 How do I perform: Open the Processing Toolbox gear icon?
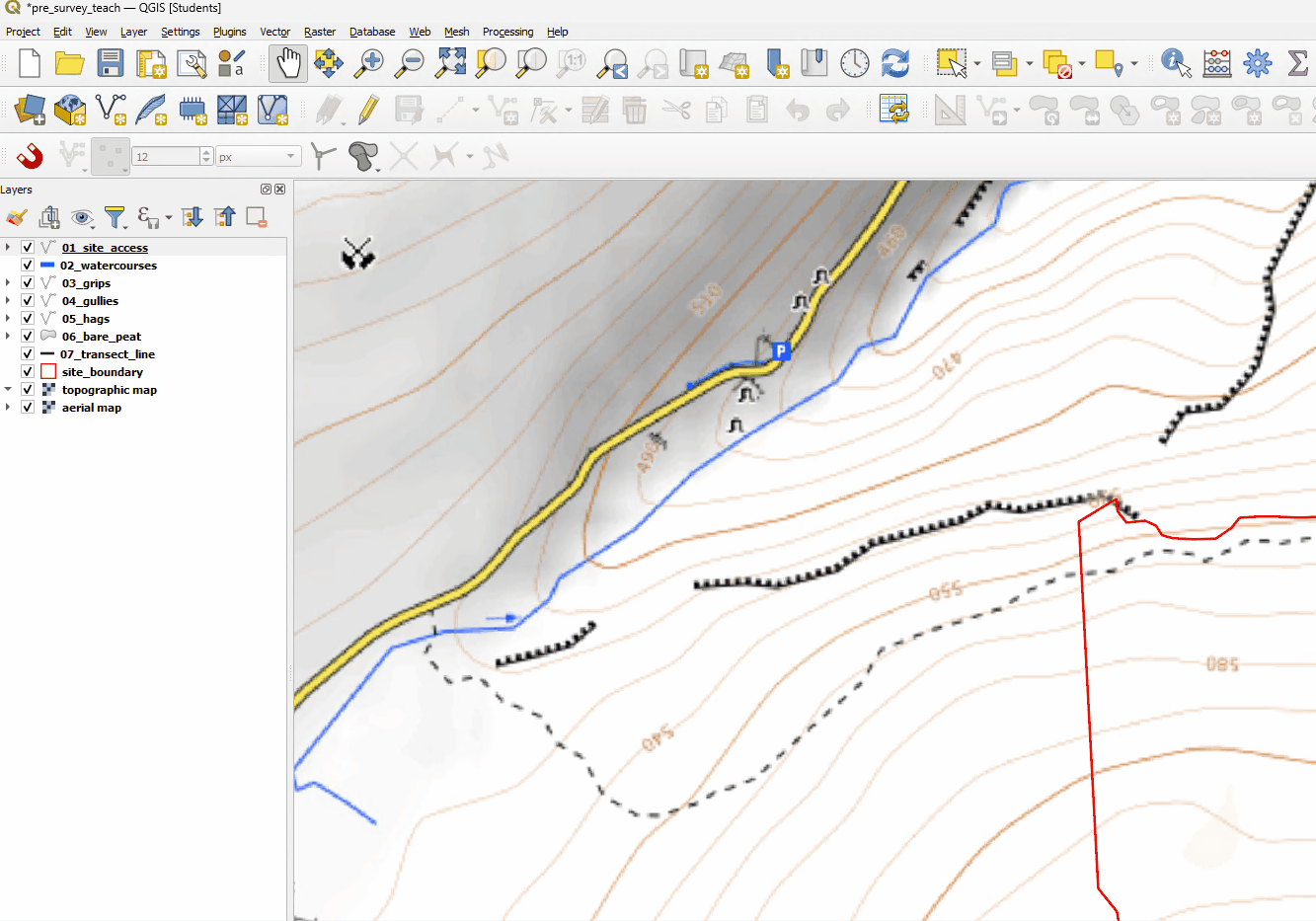(x=1257, y=64)
